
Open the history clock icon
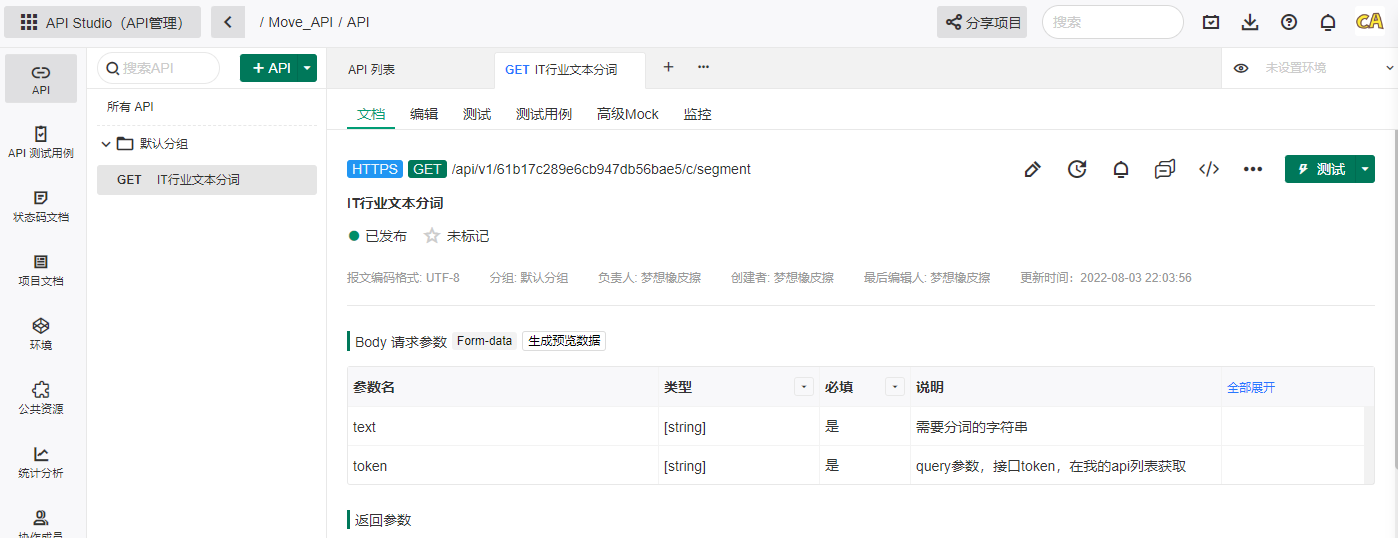point(1077,169)
